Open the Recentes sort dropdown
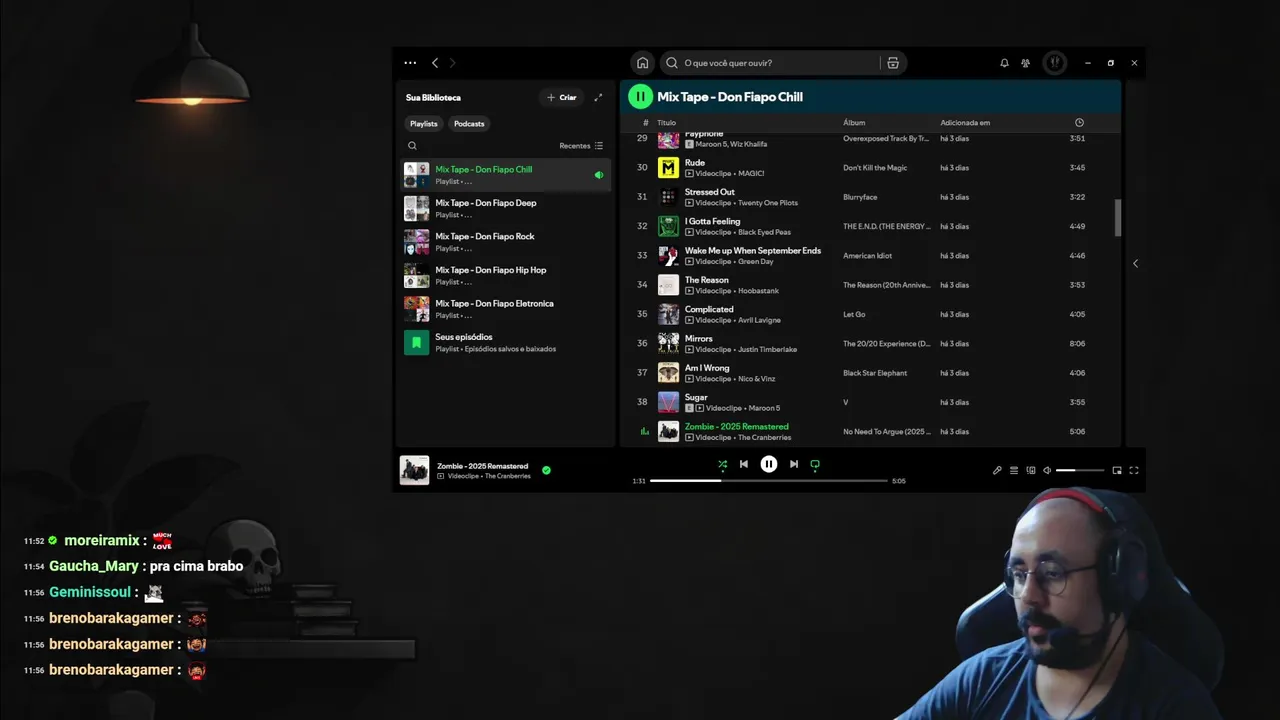Viewport: 1280px width, 720px height. 581,146
